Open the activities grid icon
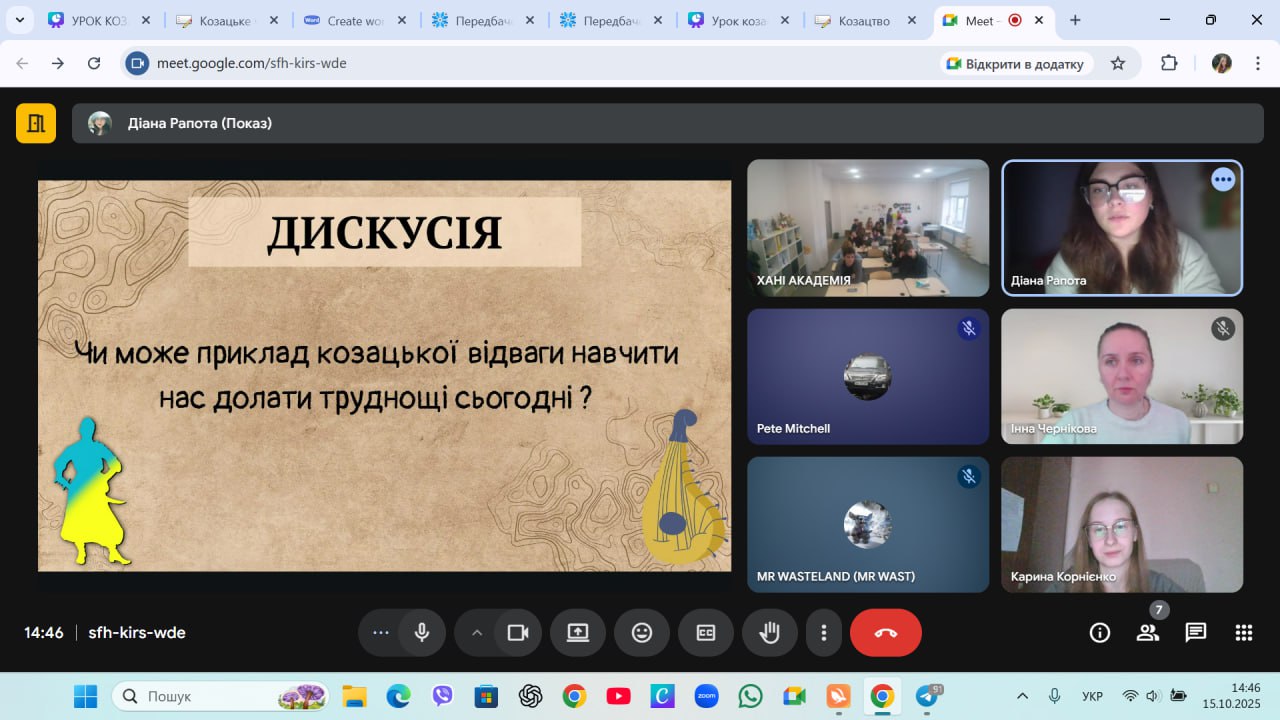1280x720 pixels. tap(1243, 633)
